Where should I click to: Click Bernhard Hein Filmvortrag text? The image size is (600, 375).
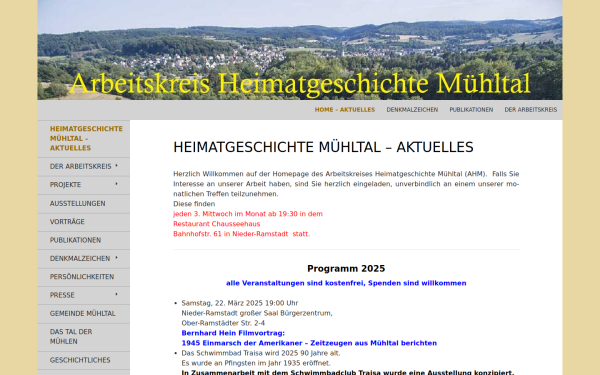pos(233,333)
